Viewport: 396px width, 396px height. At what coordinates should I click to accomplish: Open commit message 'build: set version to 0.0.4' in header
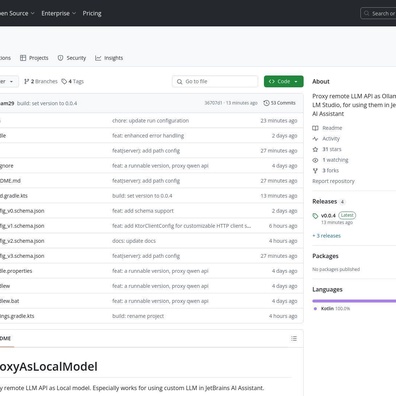point(47,103)
